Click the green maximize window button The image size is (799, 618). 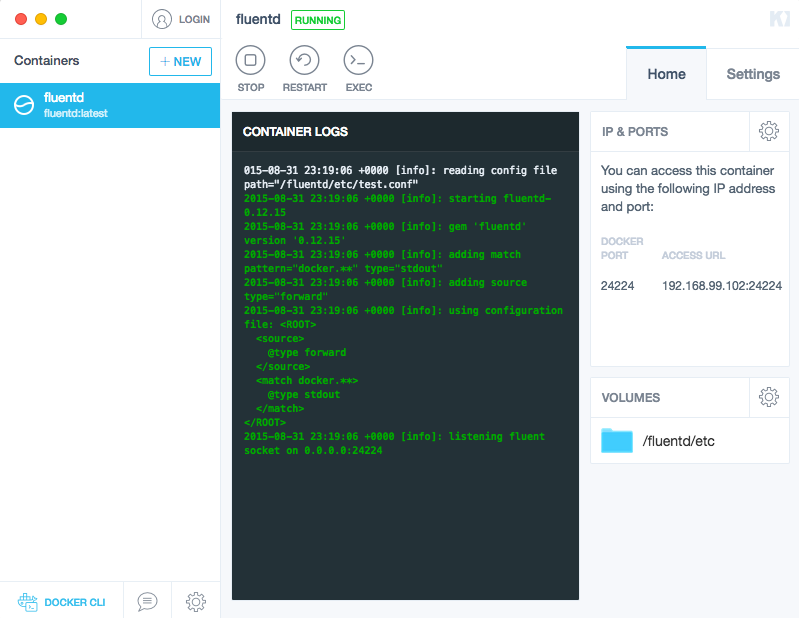click(61, 19)
